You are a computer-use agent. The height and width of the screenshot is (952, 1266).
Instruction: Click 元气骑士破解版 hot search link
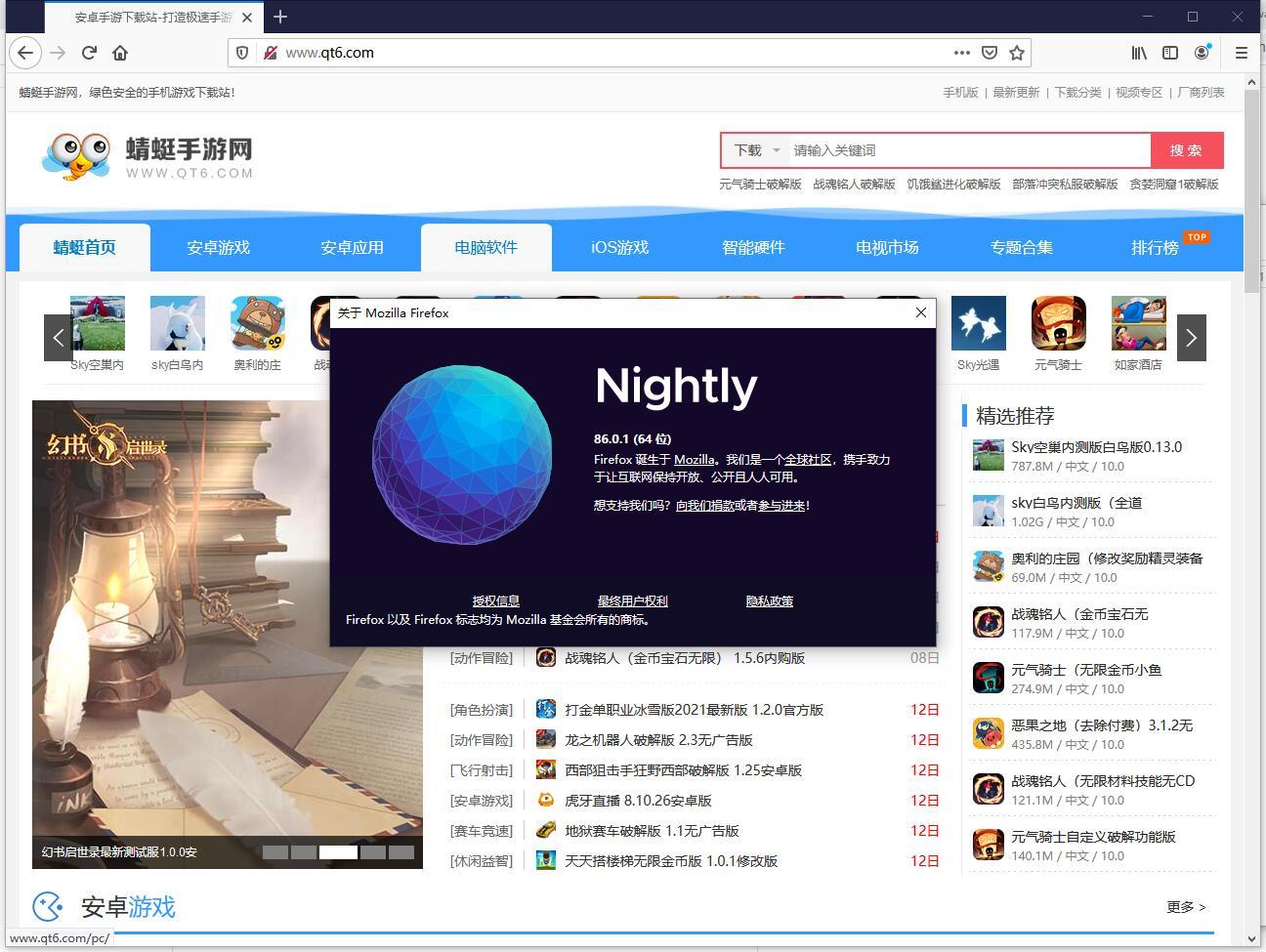761,184
